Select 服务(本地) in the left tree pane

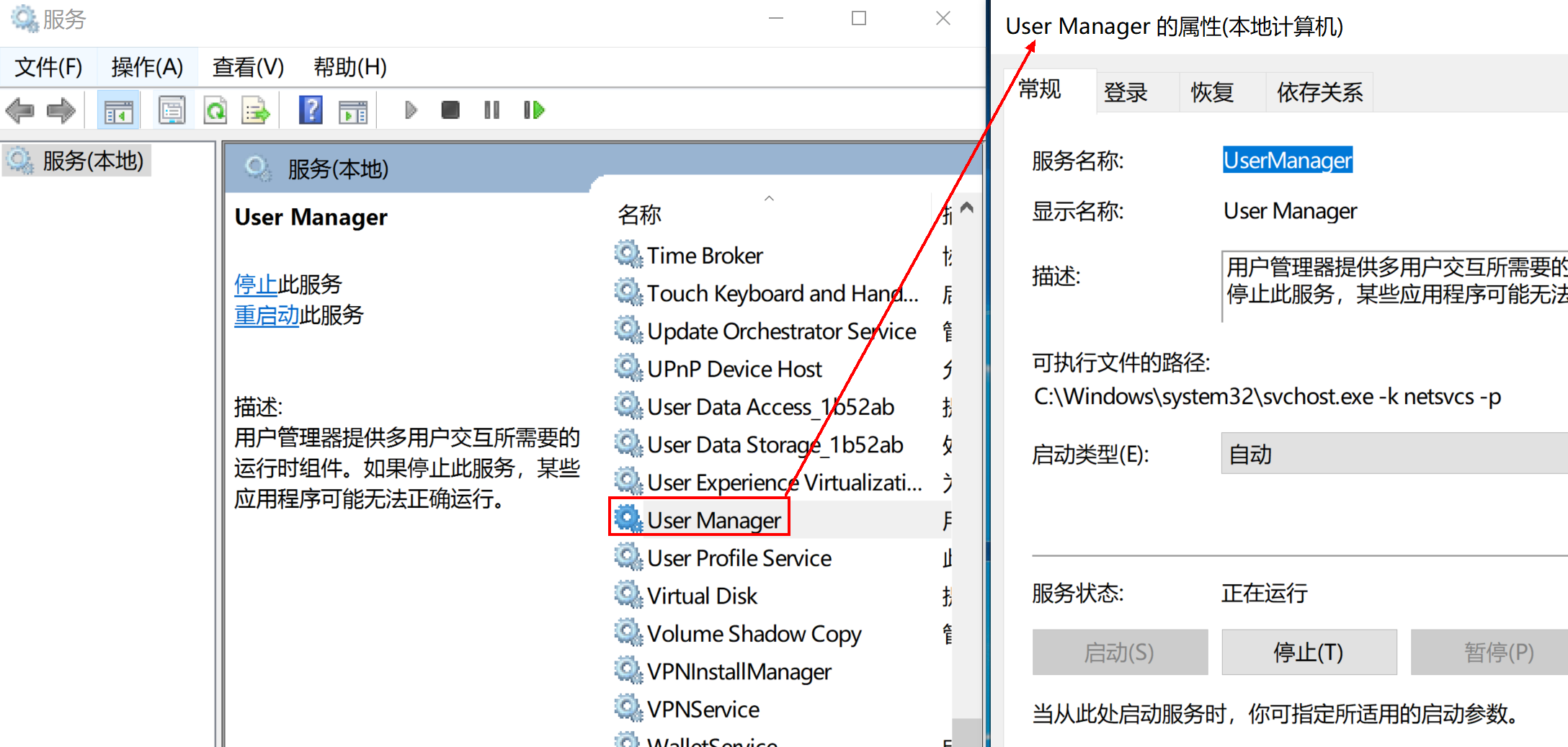click(92, 161)
